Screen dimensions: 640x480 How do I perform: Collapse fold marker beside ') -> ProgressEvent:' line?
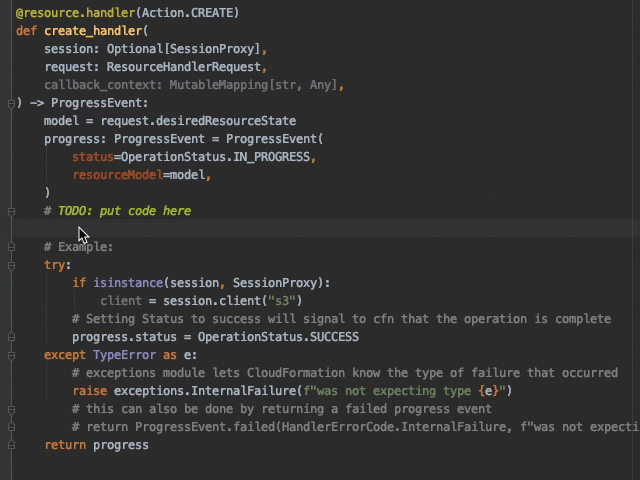coord(11,104)
